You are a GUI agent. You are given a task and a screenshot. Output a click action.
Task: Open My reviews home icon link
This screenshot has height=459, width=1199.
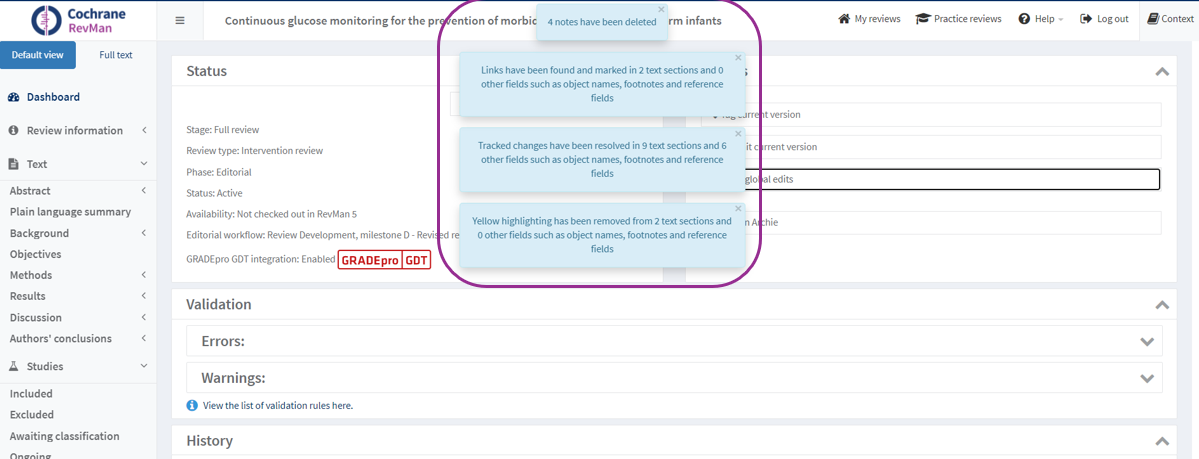click(x=844, y=19)
